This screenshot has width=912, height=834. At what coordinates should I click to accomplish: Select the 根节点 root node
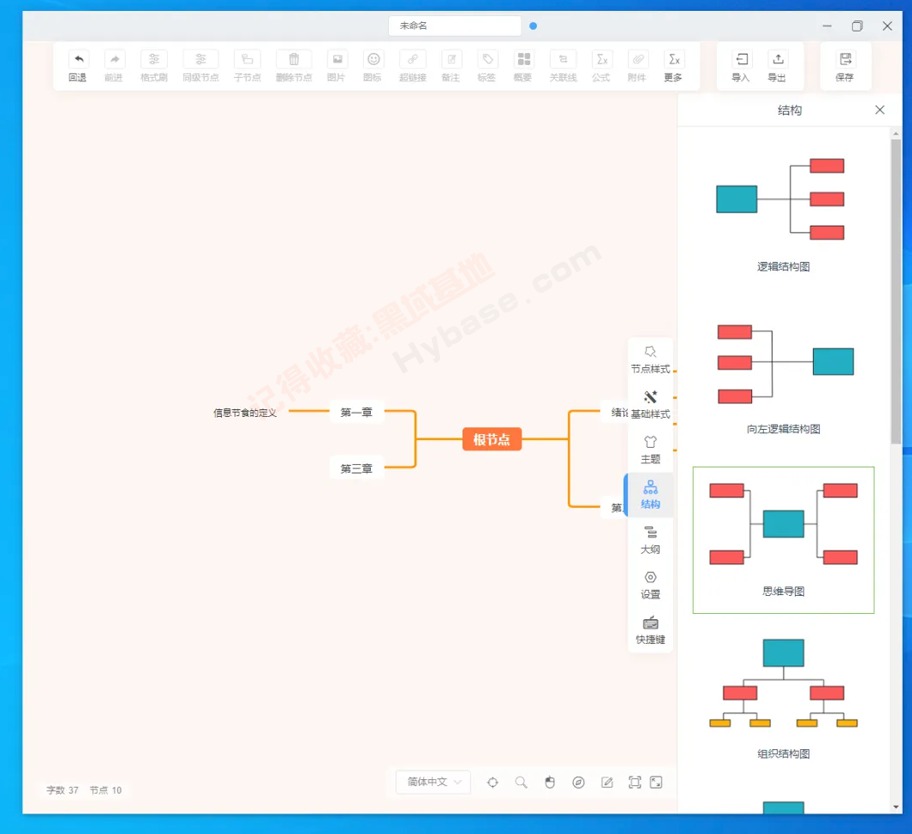[492, 439]
